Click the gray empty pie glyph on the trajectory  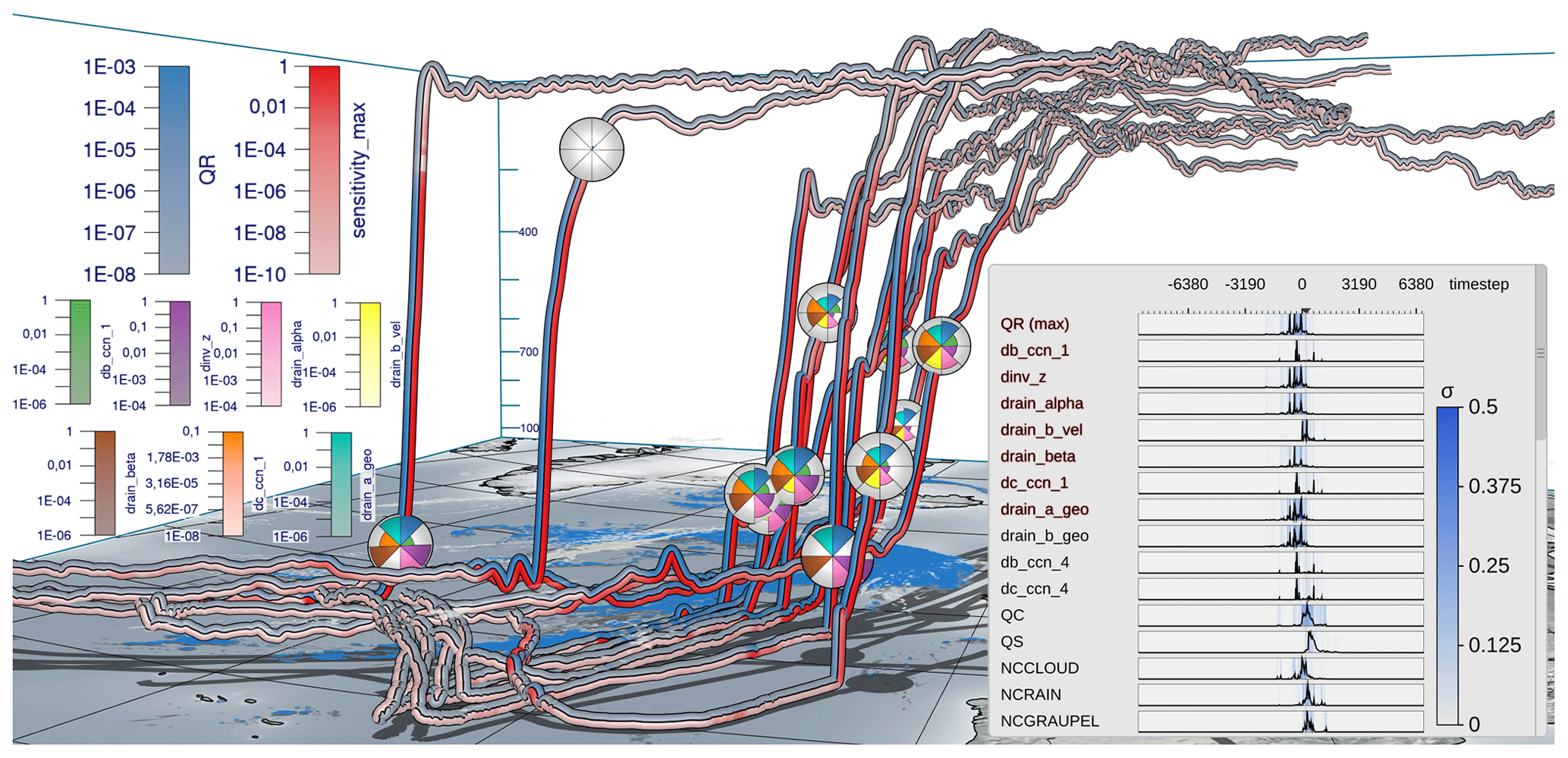pyautogui.click(x=591, y=149)
